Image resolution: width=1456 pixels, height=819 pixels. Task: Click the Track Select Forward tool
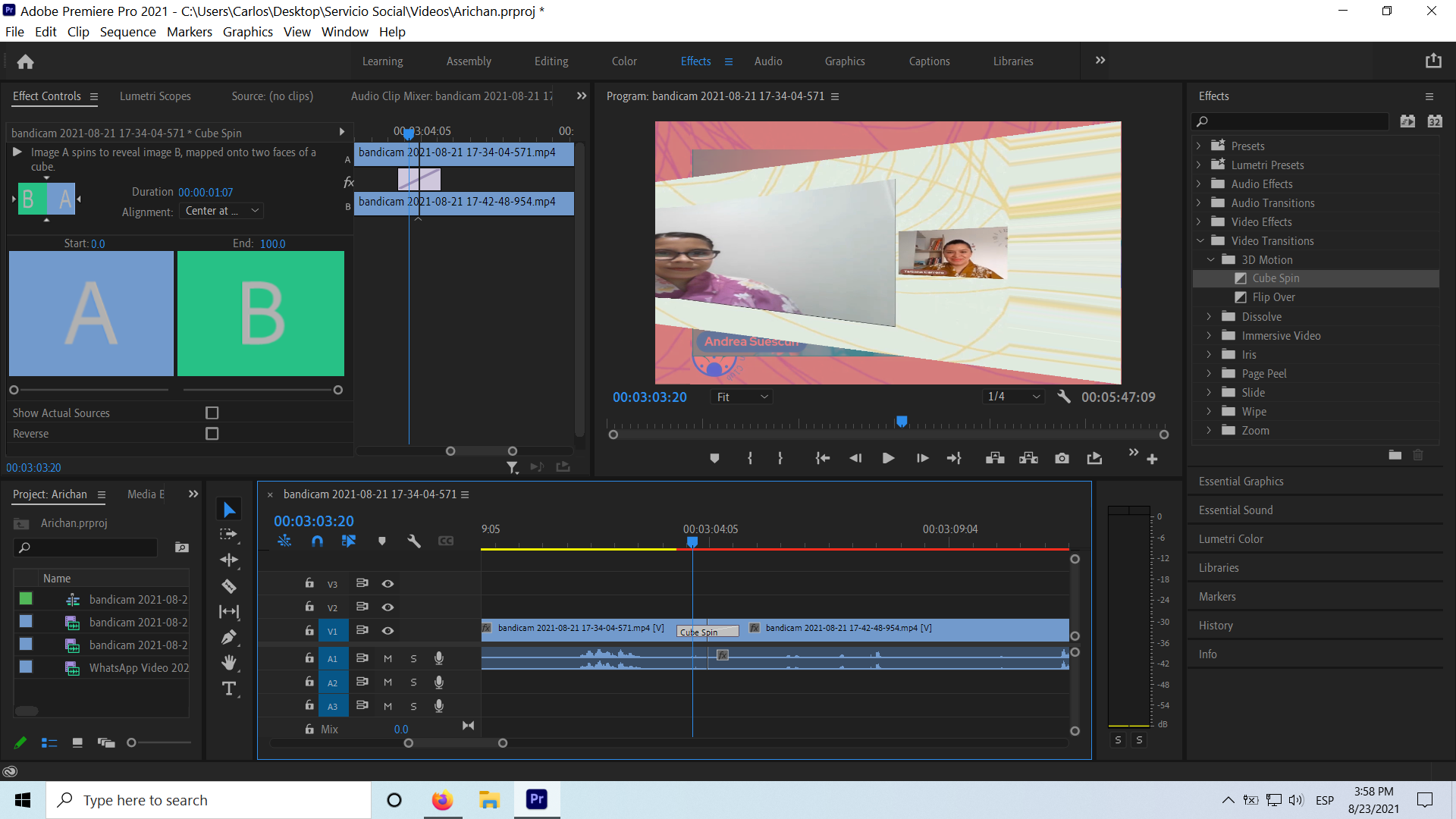pos(228,534)
